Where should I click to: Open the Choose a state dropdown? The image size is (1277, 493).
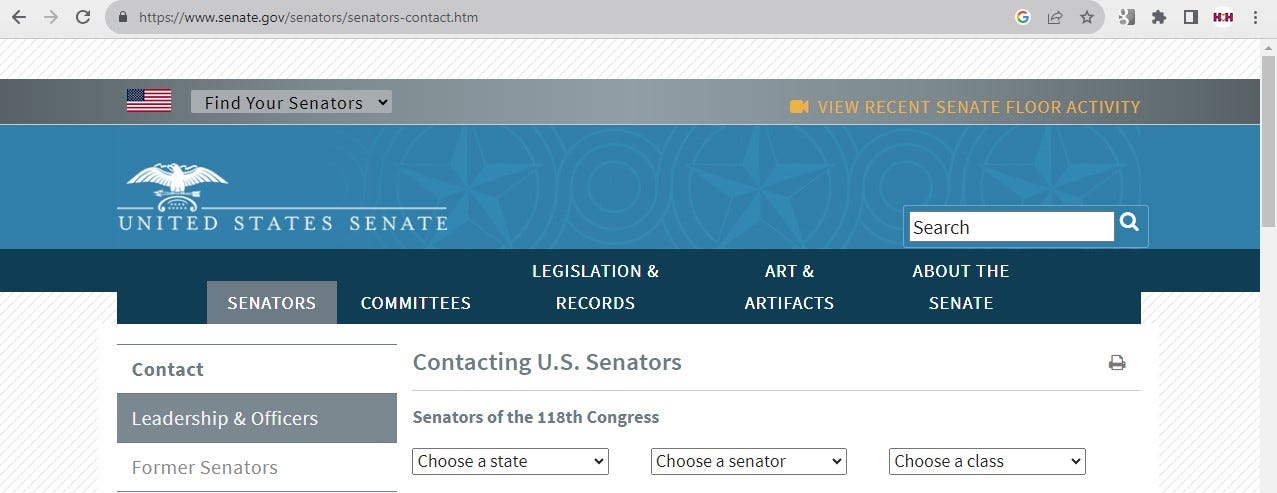pyautogui.click(x=511, y=461)
